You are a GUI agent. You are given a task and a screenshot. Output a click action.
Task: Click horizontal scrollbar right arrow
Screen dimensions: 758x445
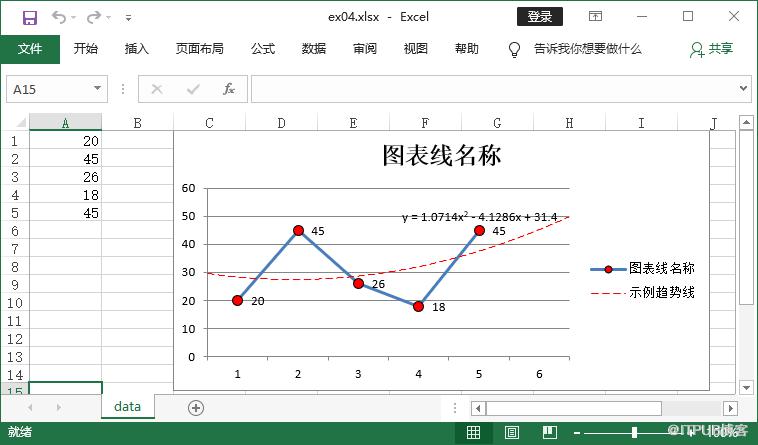click(x=730, y=408)
